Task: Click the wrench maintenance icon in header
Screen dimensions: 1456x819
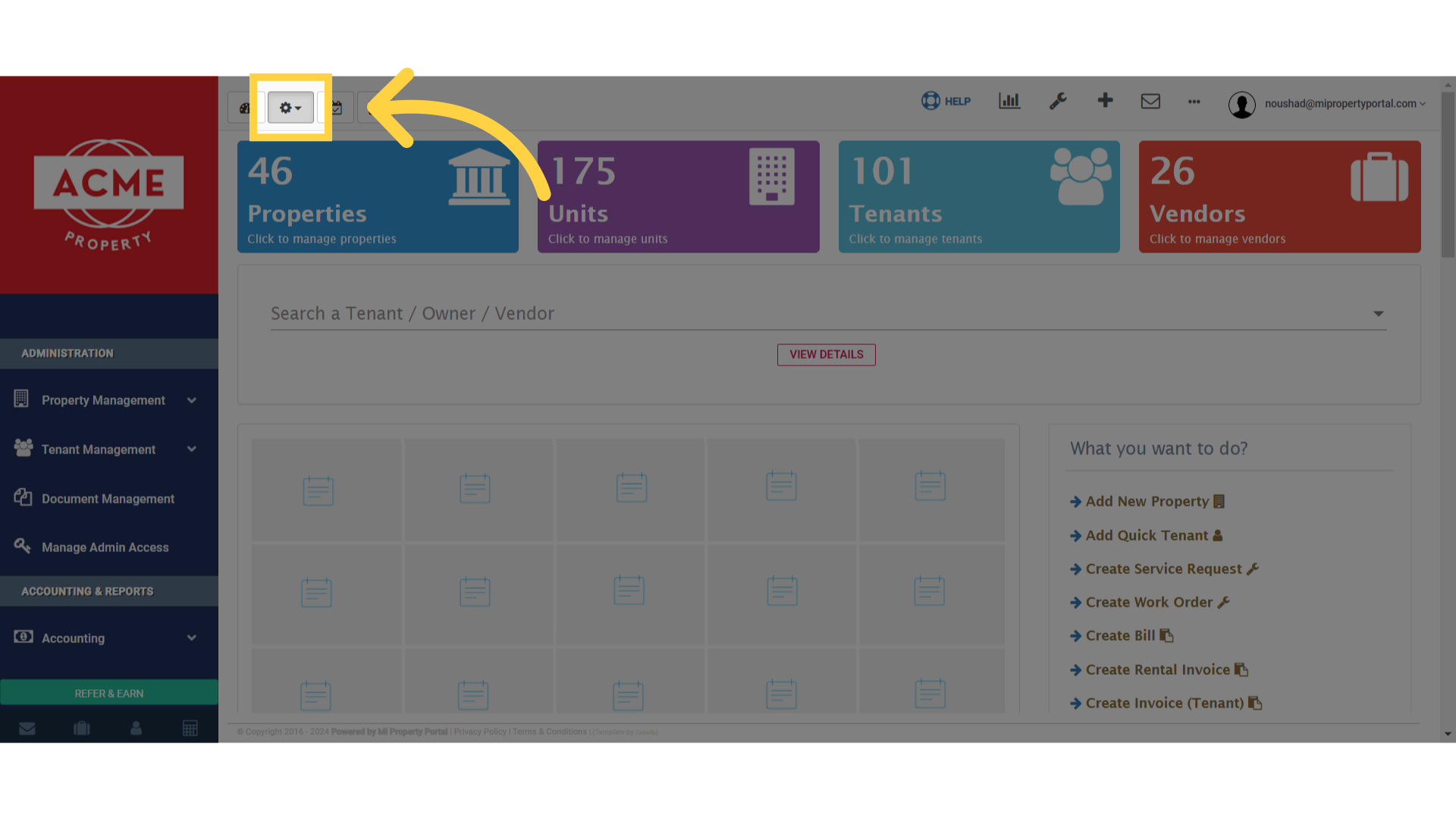Action: point(1058,101)
